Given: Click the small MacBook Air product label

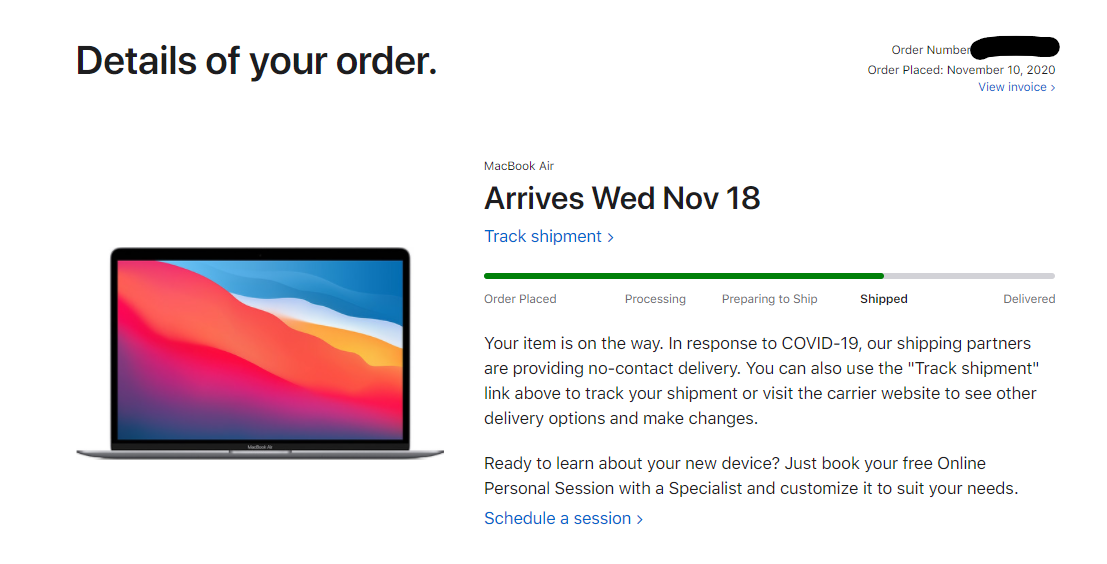Looking at the screenshot, I should [x=519, y=166].
